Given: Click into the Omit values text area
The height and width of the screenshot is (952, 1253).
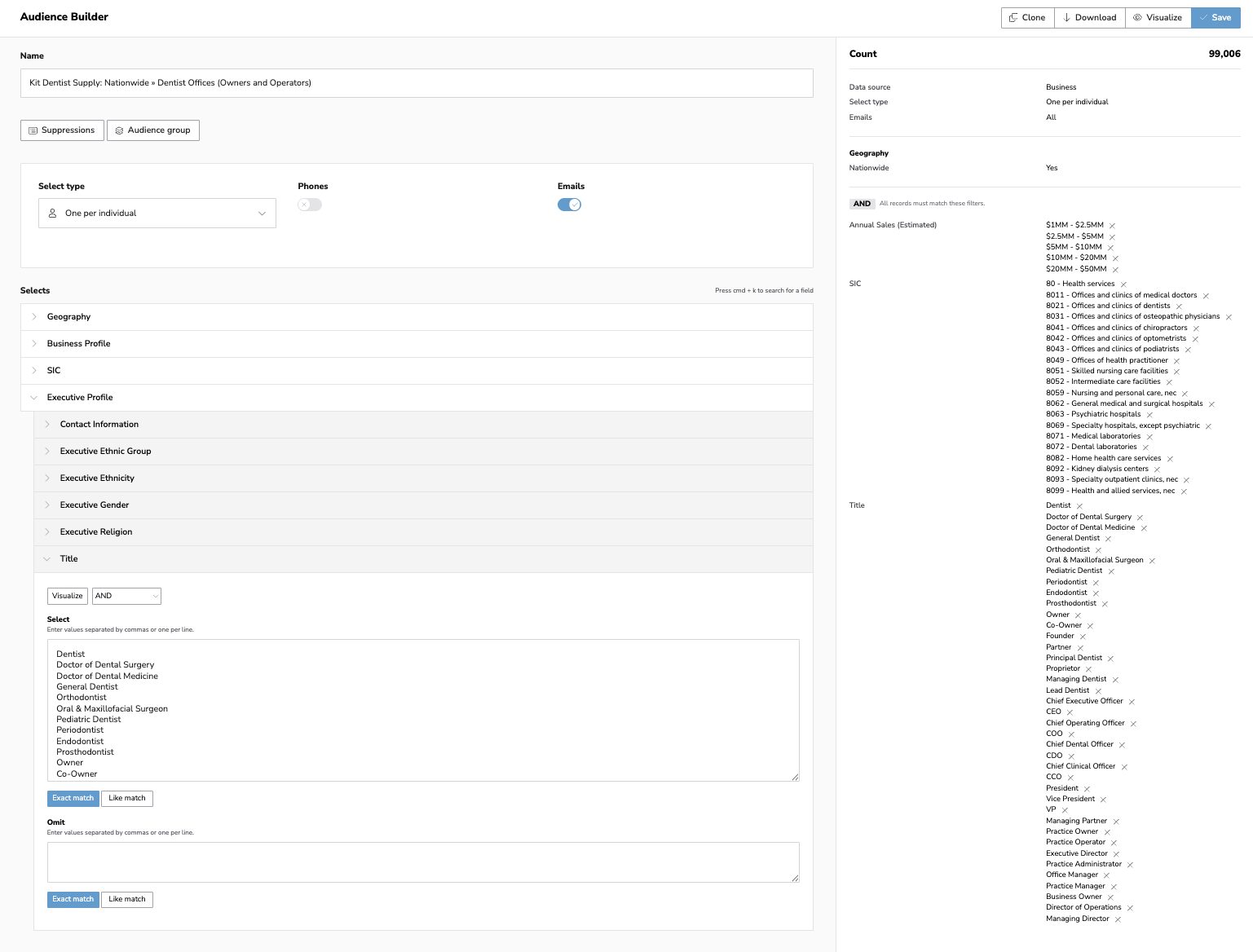Looking at the screenshot, I should point(422,862).
